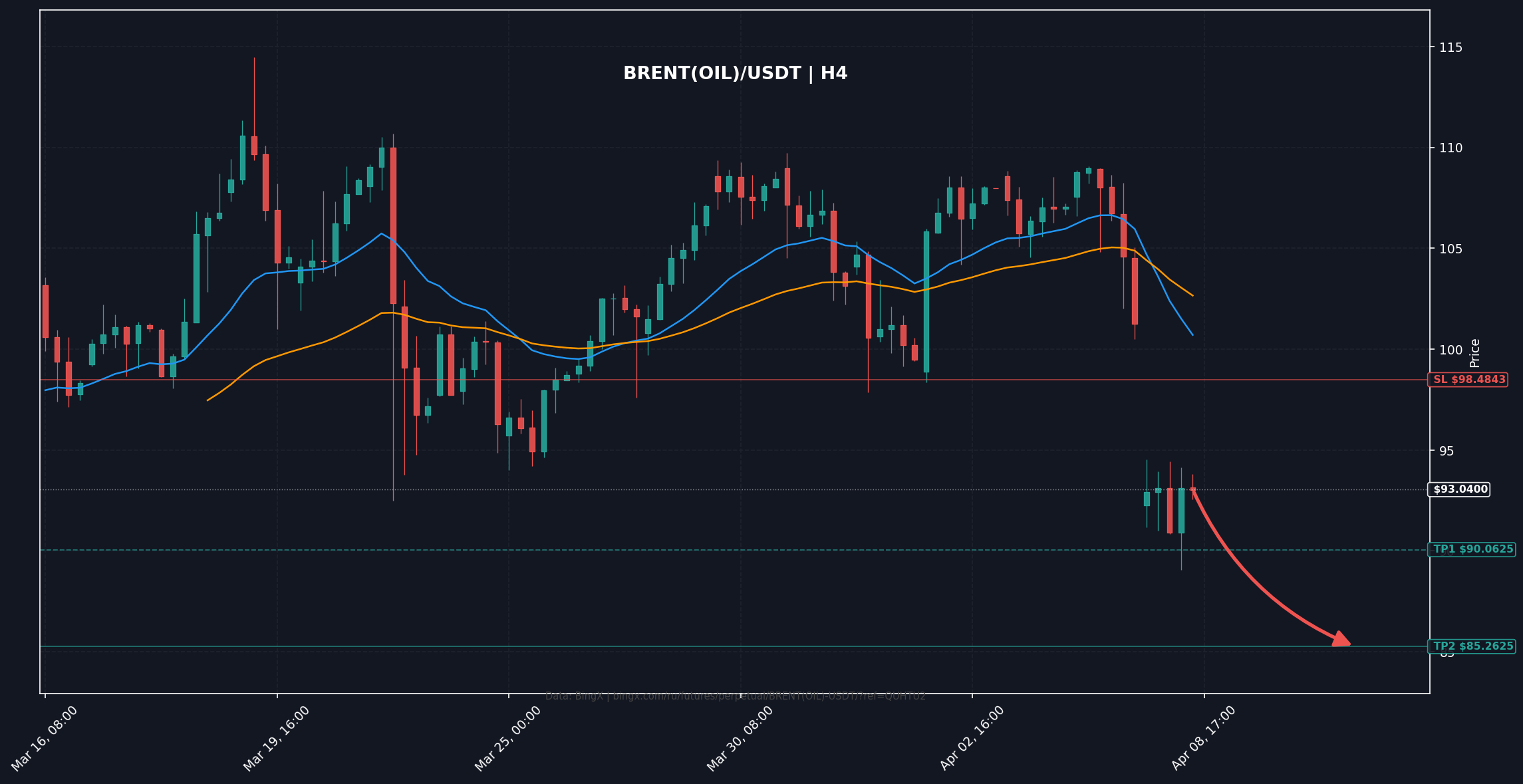The image size is (1523, 784).
Task: Click the latest candle at the arrow's start
Action: pos(1192,489)
